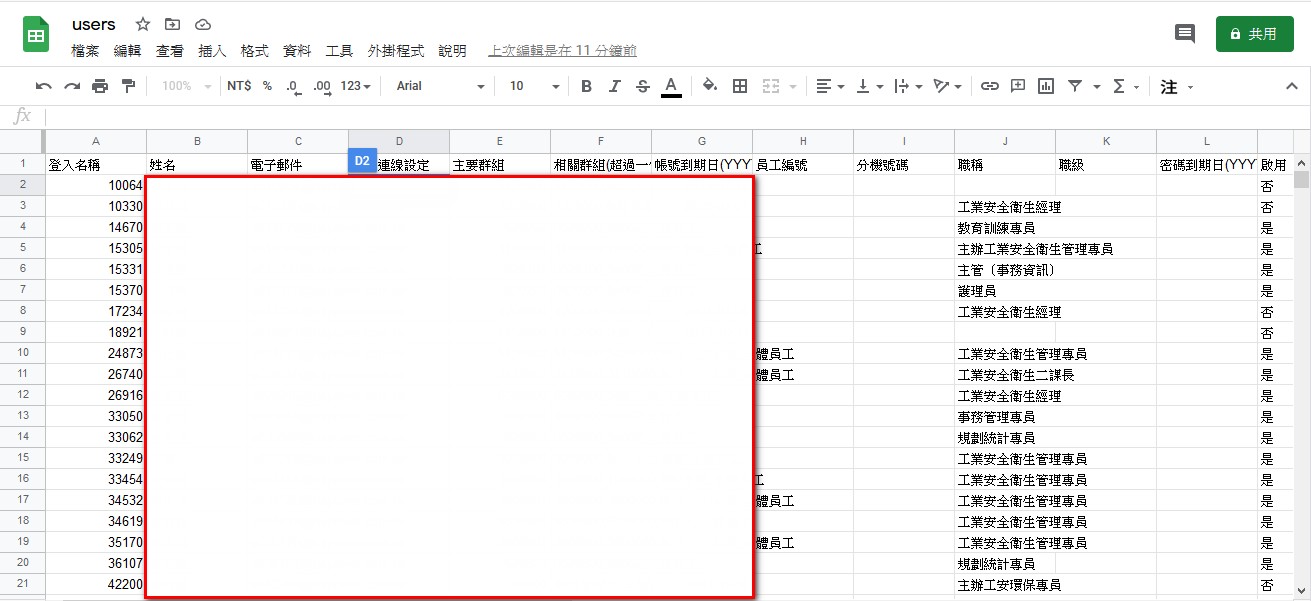The image size is (1311, 601).
Task: Open the 工具 menu
Action: pyautogui.click(x=340, y=51)
